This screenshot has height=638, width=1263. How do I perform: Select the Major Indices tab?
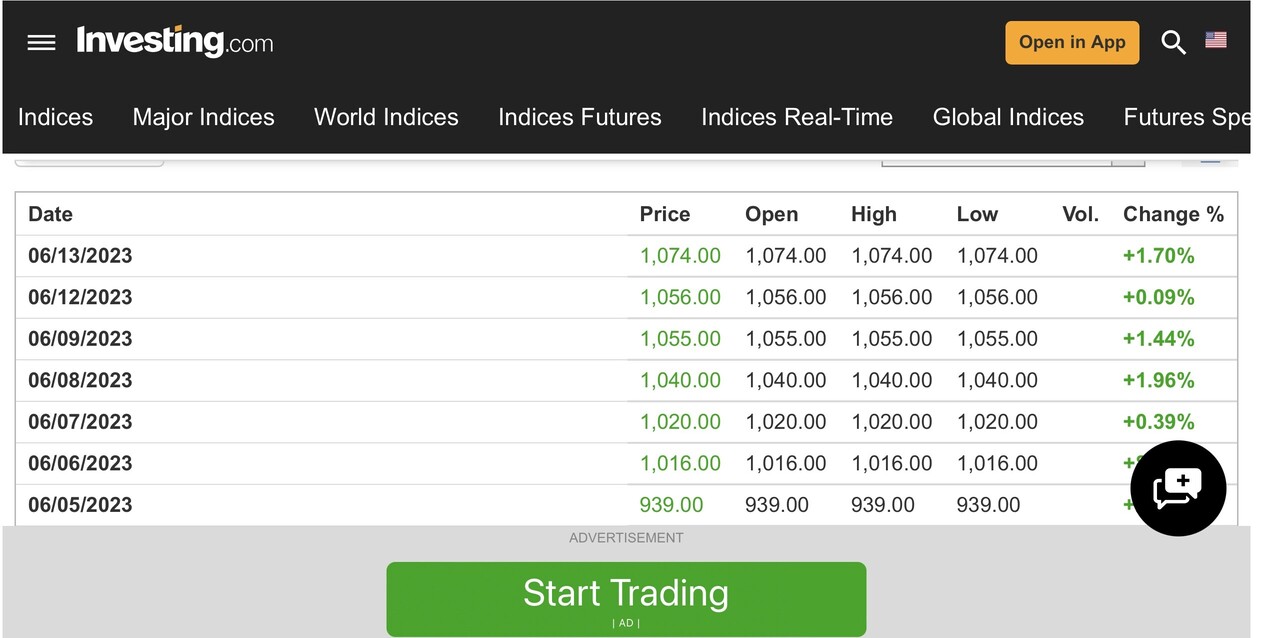coord(203,117)
